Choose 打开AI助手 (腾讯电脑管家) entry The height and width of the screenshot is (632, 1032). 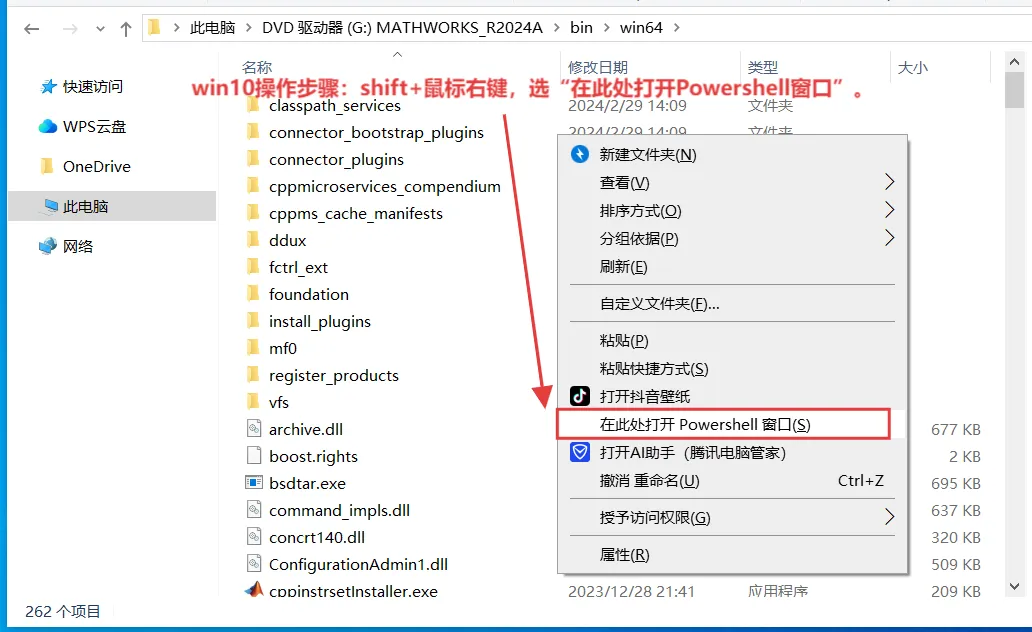(x=732, y=453)
